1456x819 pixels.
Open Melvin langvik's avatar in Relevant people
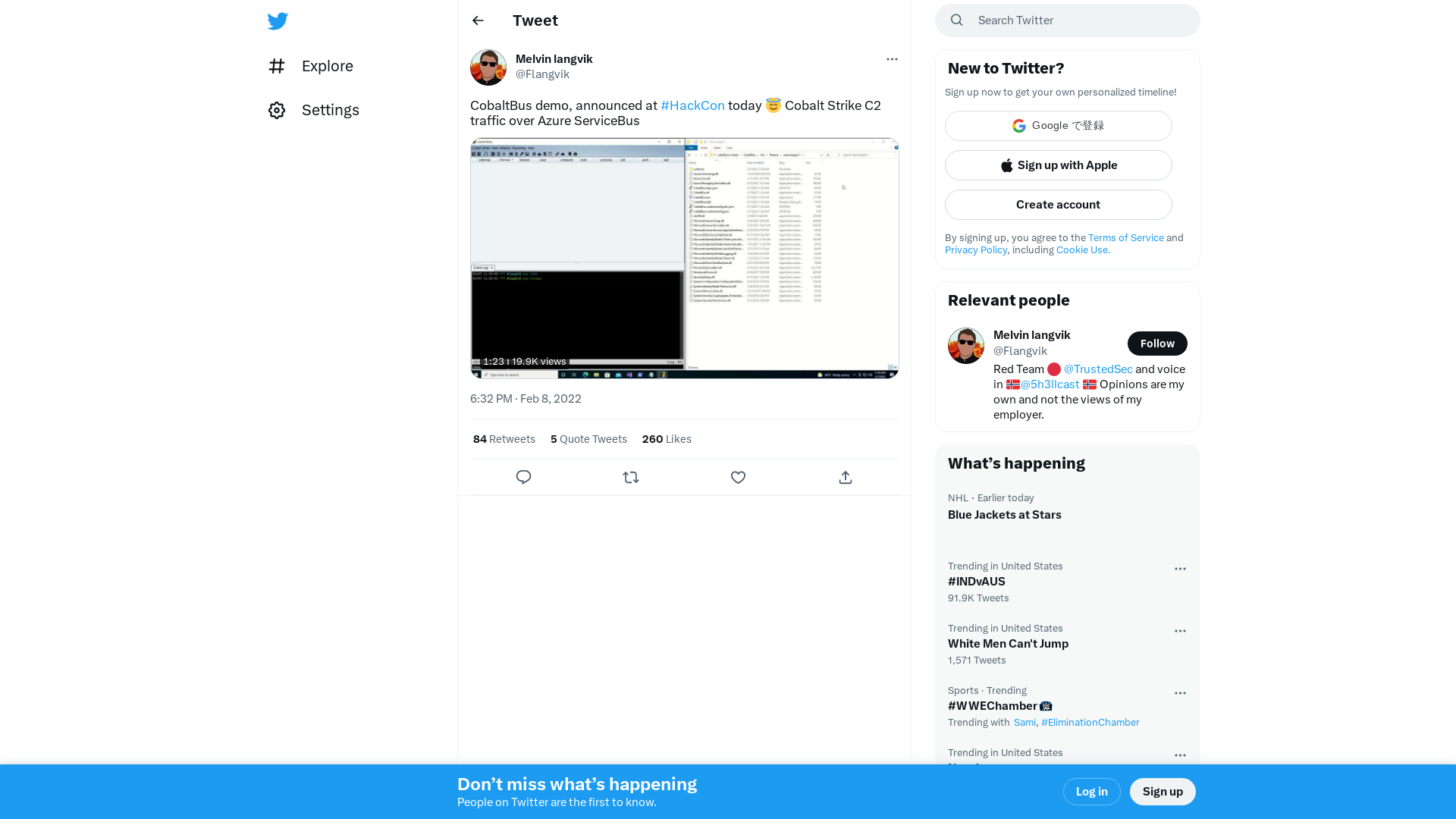click(966, 346)
